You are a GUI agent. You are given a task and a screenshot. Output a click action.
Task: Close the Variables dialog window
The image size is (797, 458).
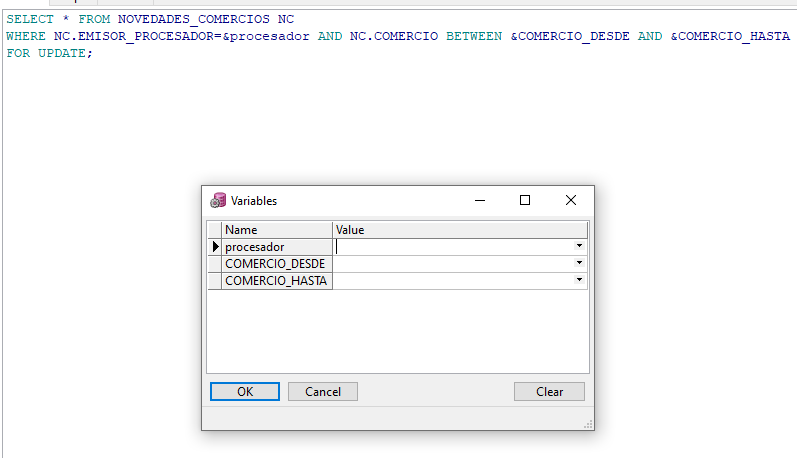tap(570, 200)
